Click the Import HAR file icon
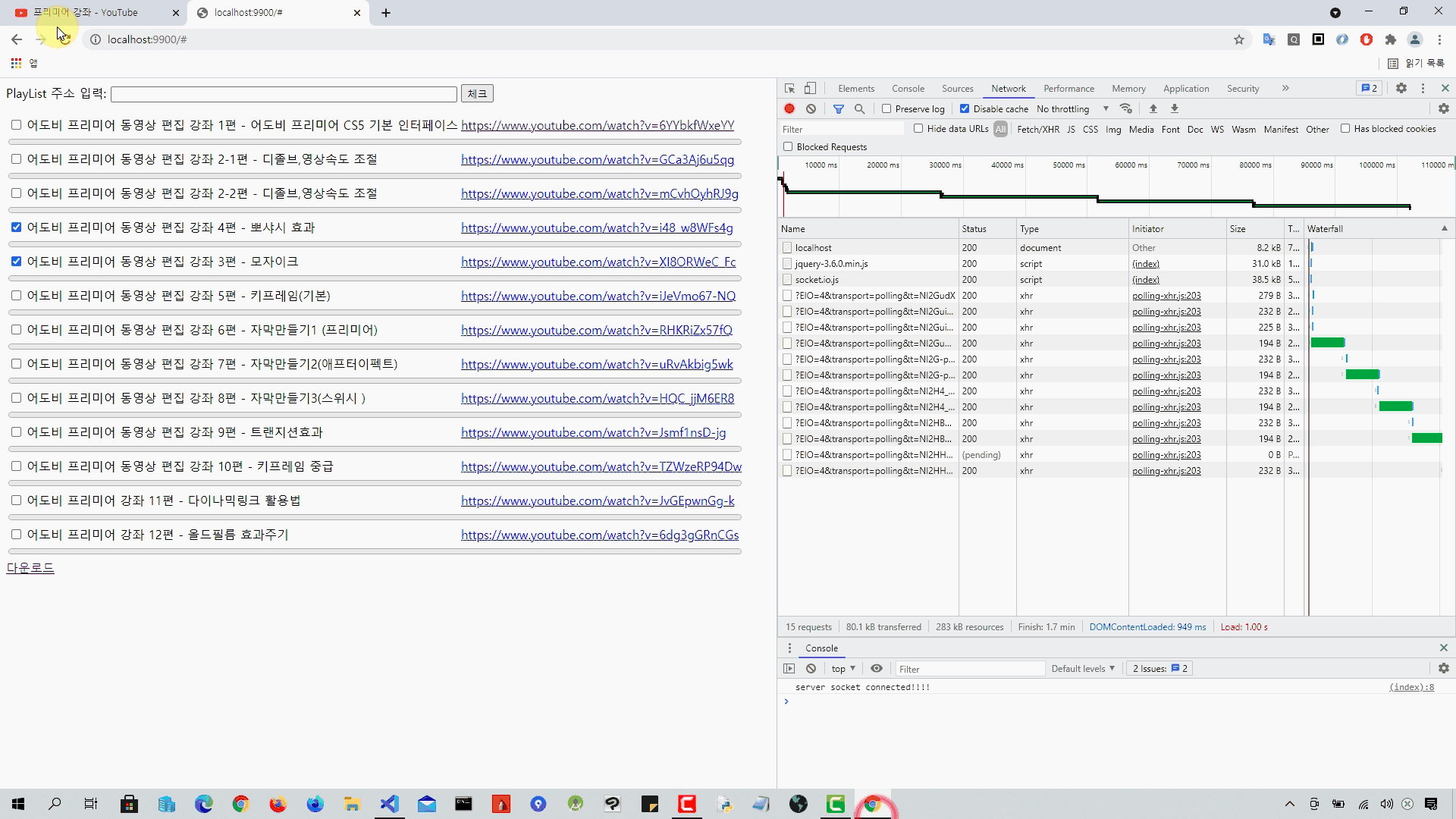 point(1153,109)
